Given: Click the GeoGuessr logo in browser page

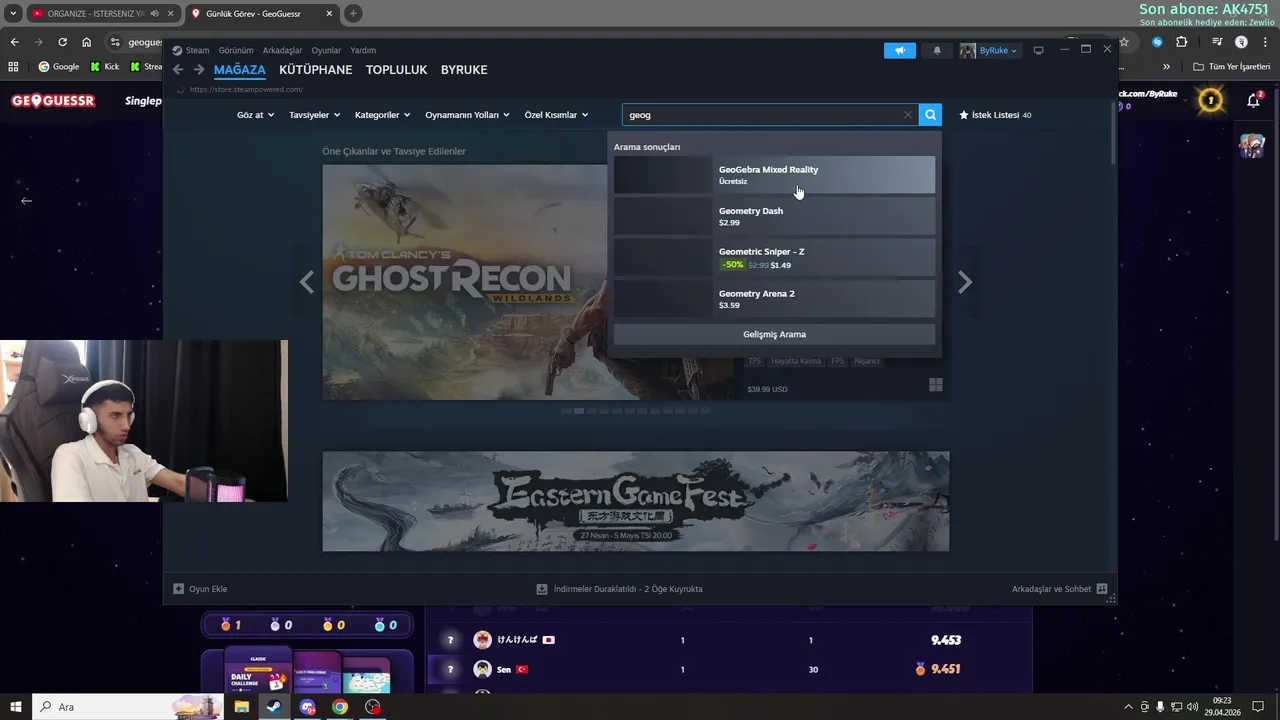Looking at the screenshot, I should coord(53,101).
